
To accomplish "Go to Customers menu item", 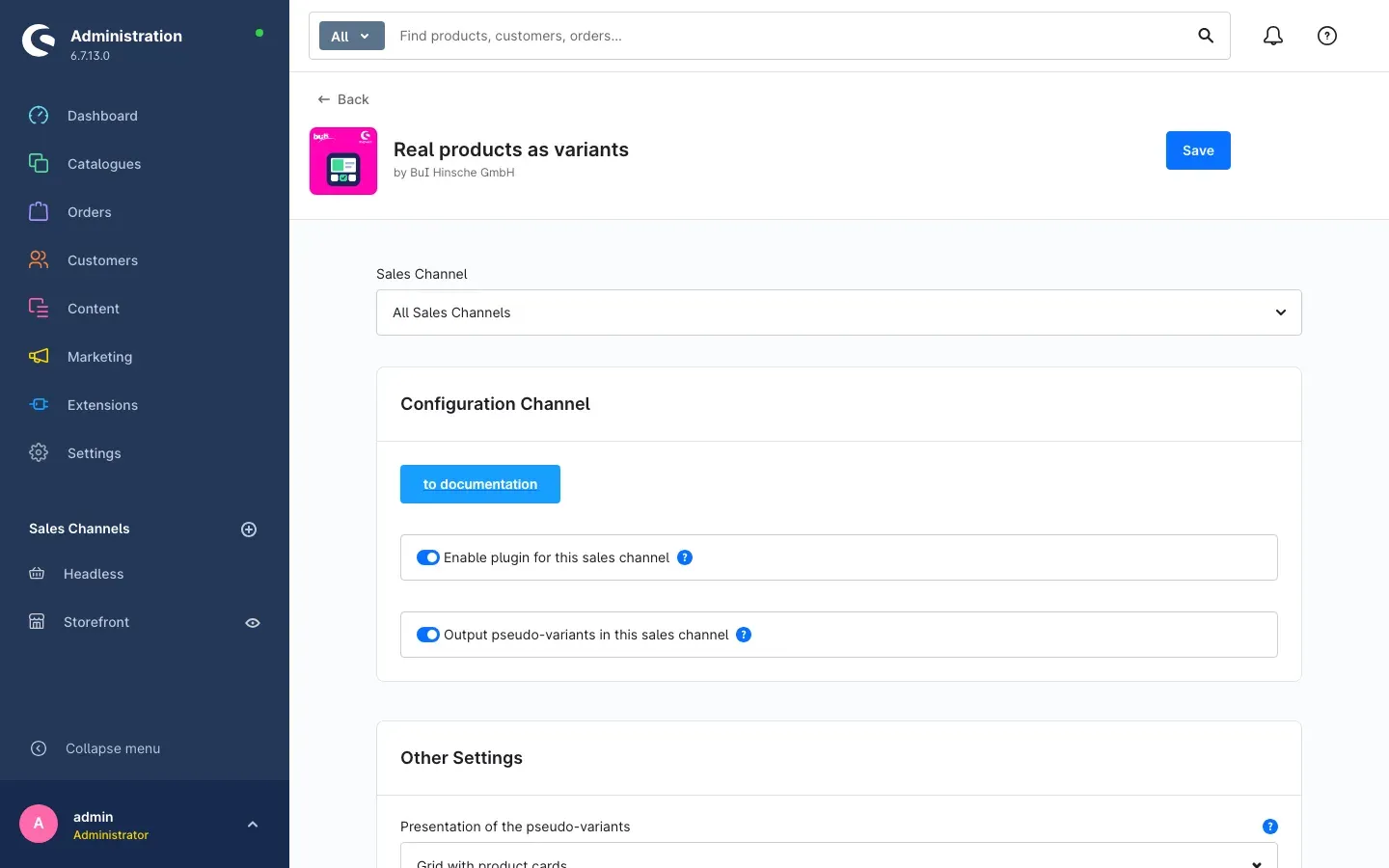I will [102, 260].
